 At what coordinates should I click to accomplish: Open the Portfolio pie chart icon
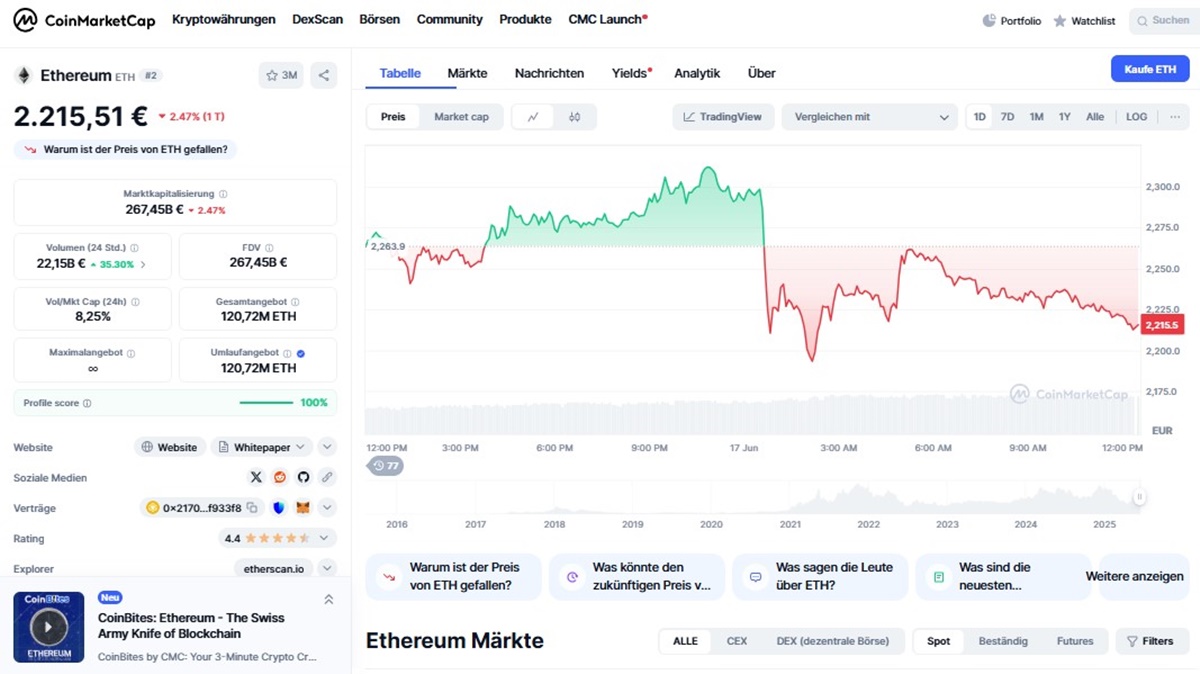(989, 20)
